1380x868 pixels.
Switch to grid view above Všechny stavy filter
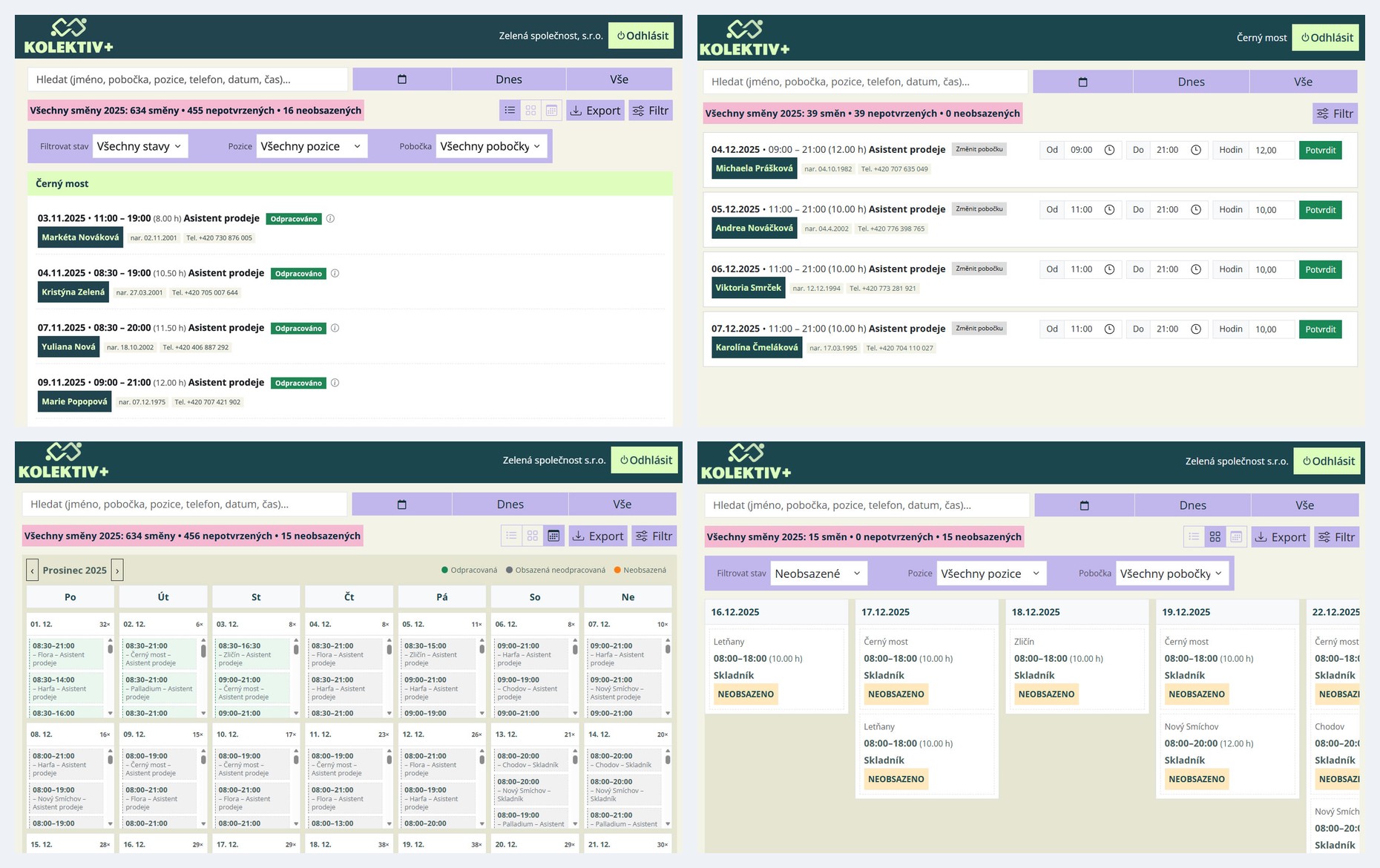tap(530, 111)
